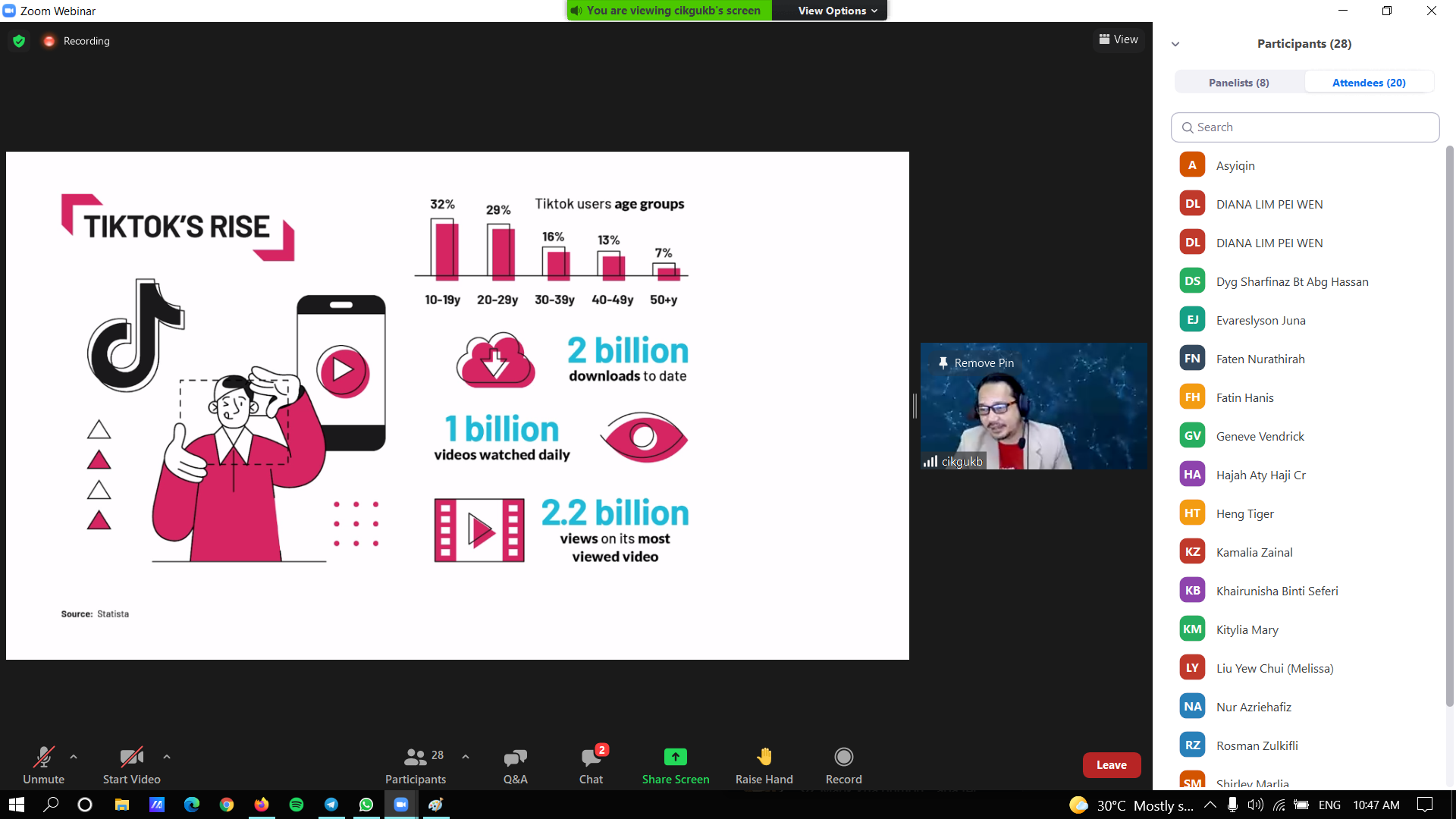Open Microsoft Edge from taskbar

coord(191,805)
